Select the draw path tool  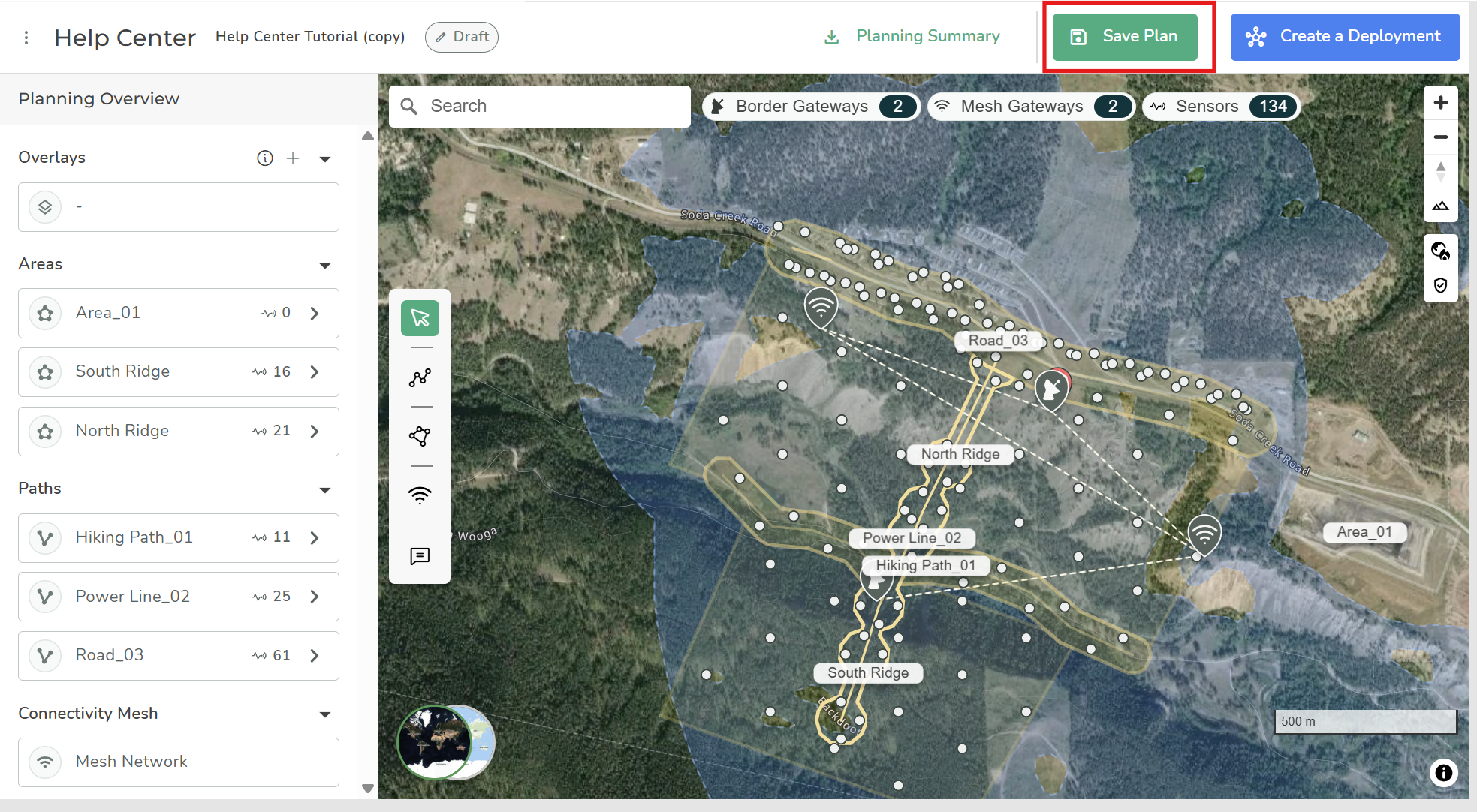pos(420,377)
